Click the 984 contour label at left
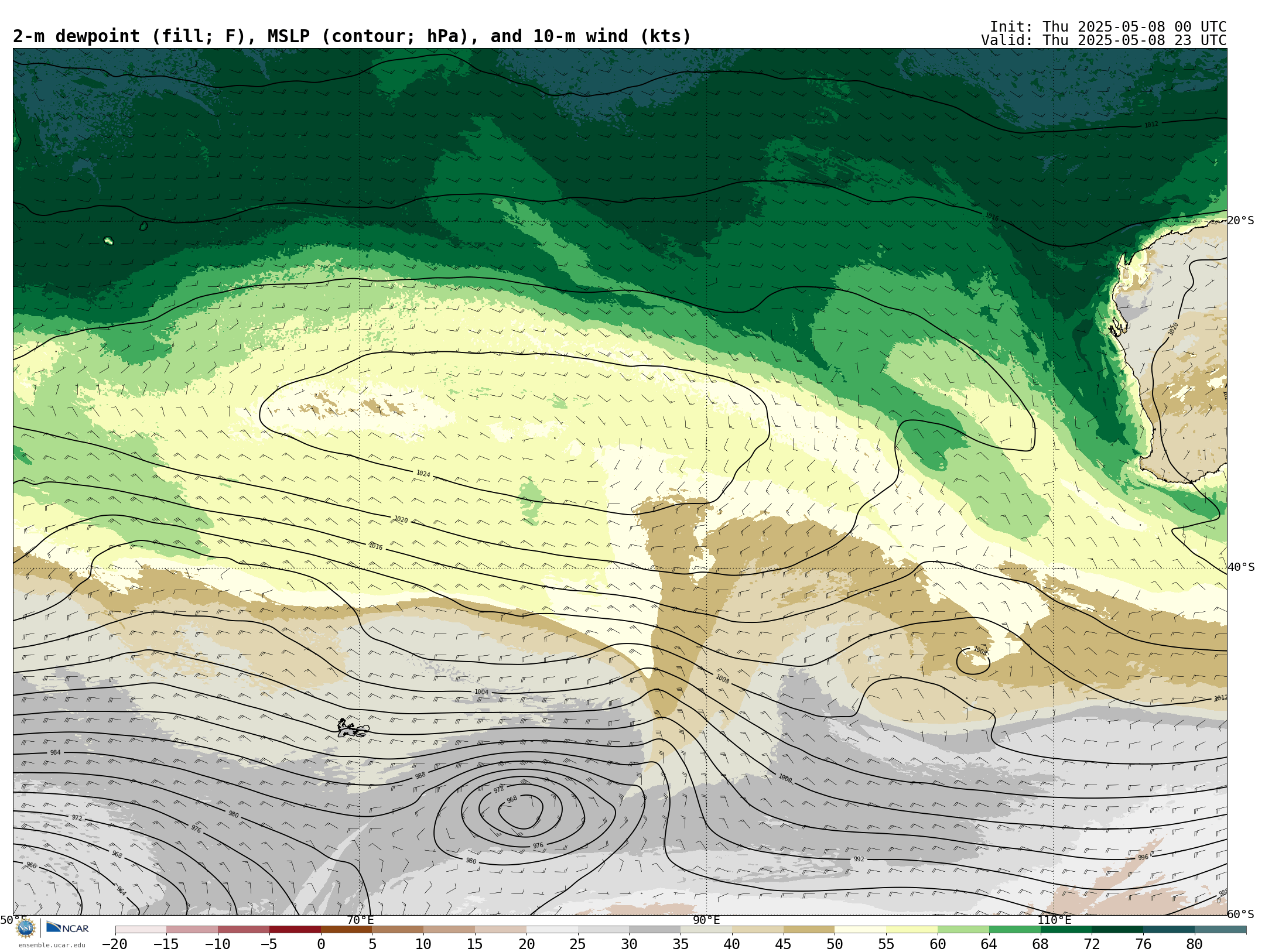1265x952 pixels. click(55, 752)
